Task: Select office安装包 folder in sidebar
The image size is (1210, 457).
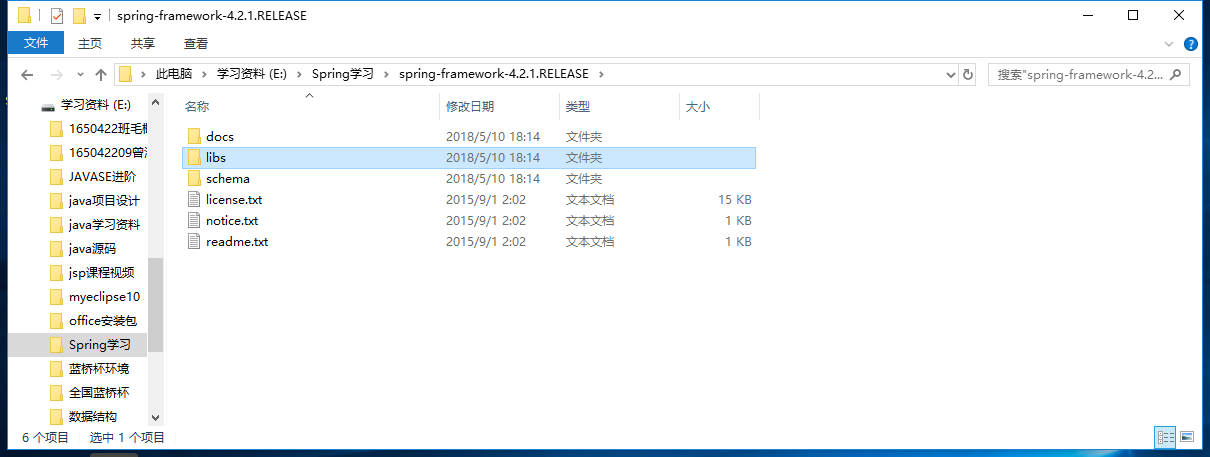Action: [x=102, y=320]
